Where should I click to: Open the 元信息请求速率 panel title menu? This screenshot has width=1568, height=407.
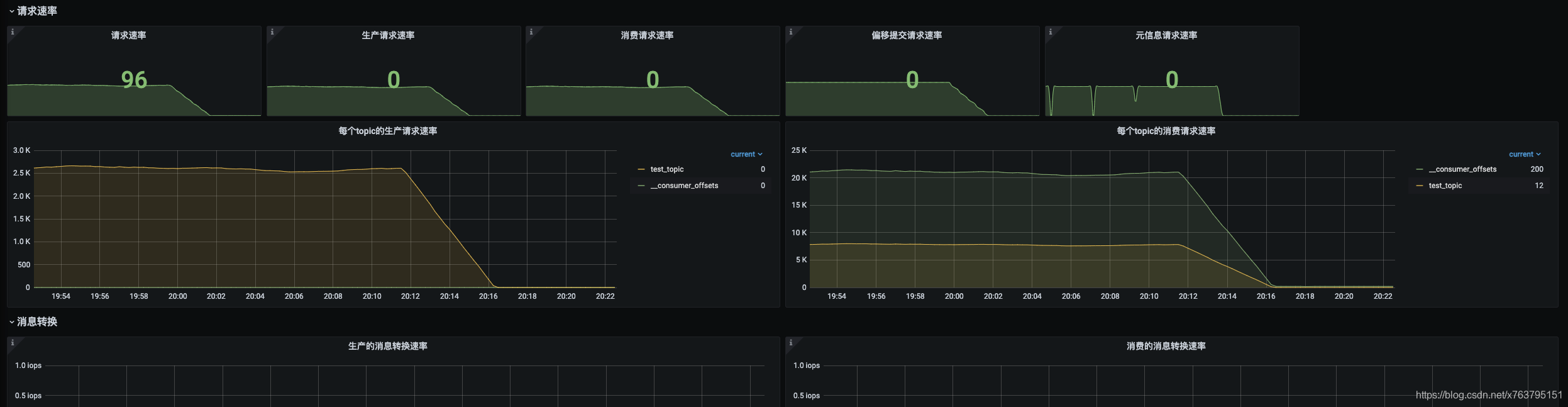pyautogui.click(x=1166, y=35)
